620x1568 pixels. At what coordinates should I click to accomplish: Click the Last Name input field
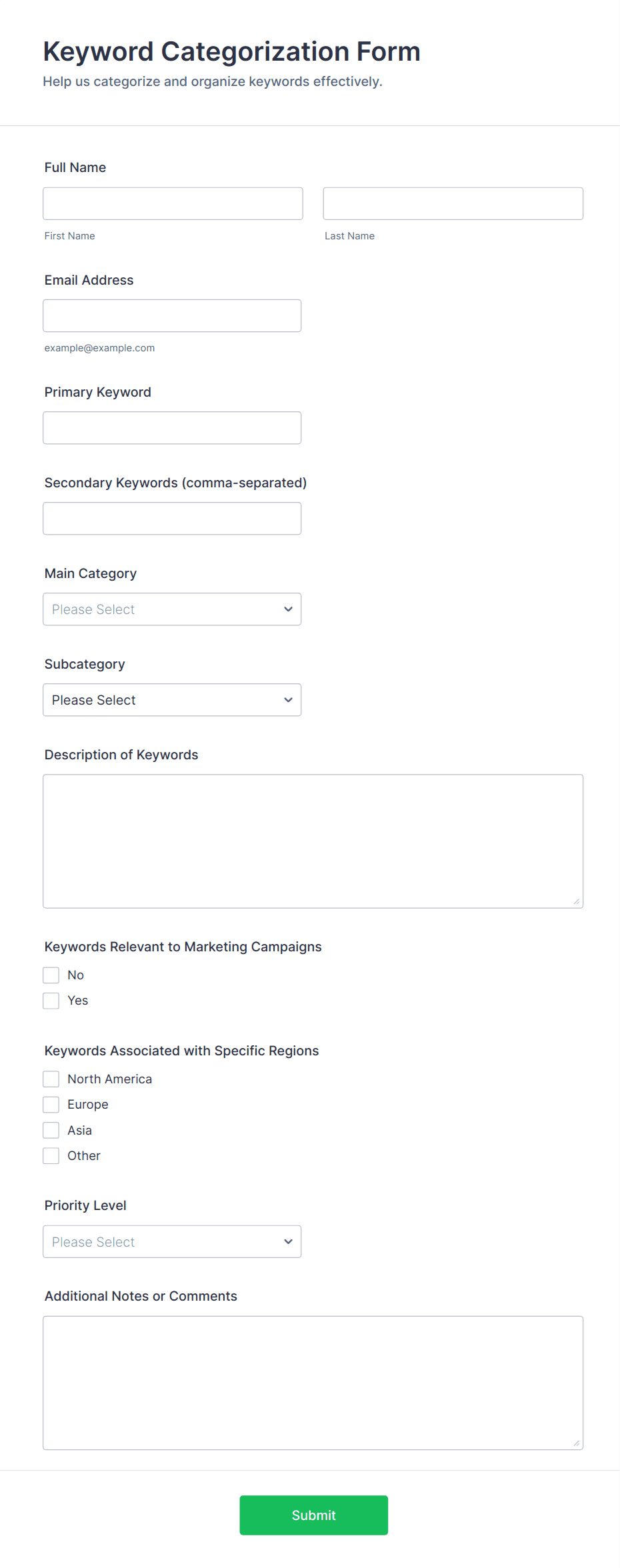point(453,203)
